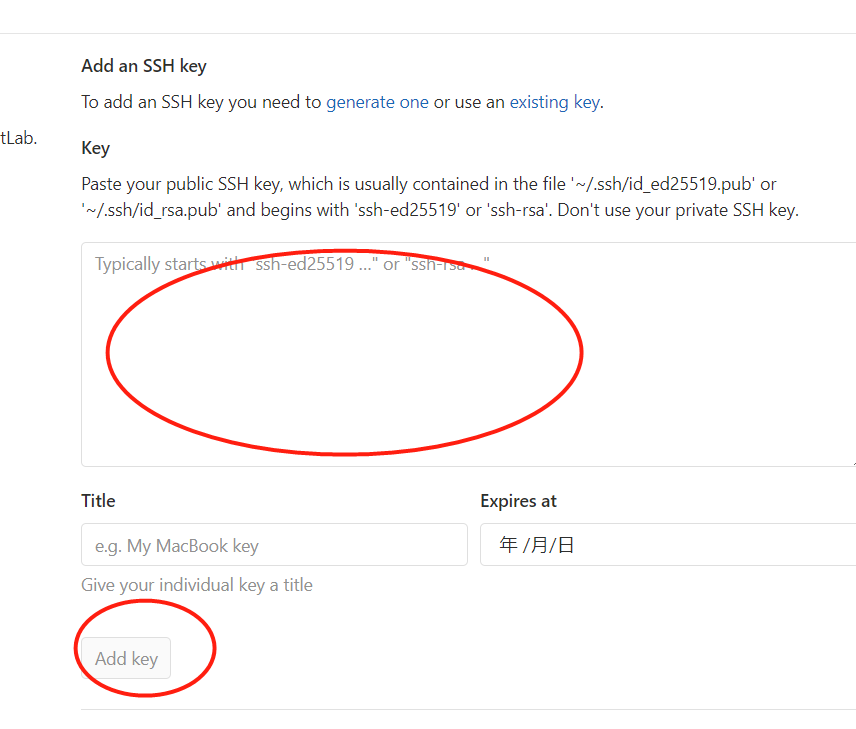Select the 'Paste your public SSH key' description
The image size is (856, 729).
point(439,197)
